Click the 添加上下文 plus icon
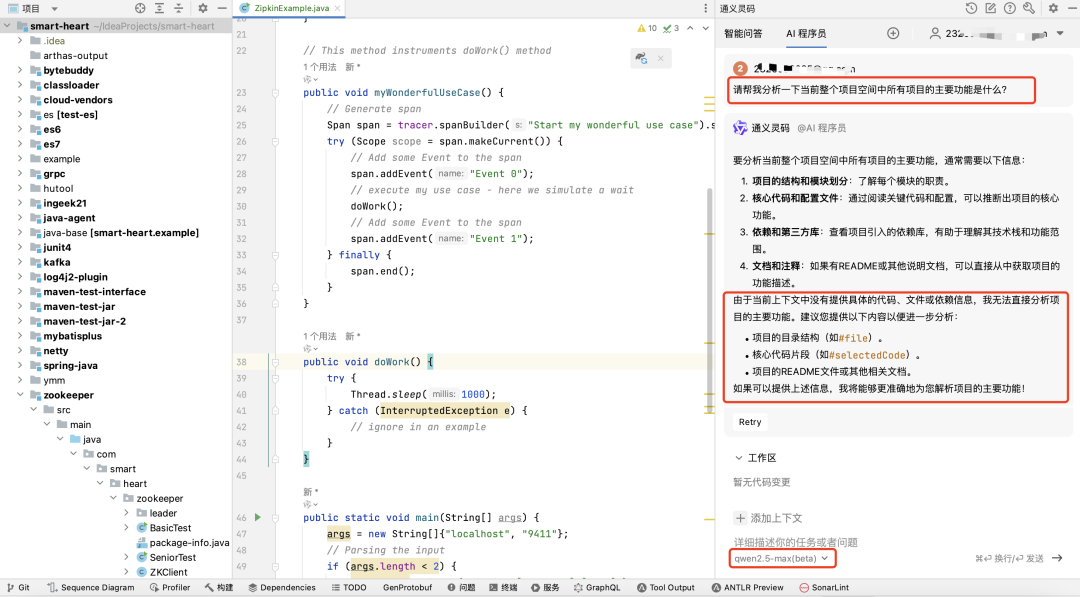Screen dimensions: 1080x597 point(740,518)
